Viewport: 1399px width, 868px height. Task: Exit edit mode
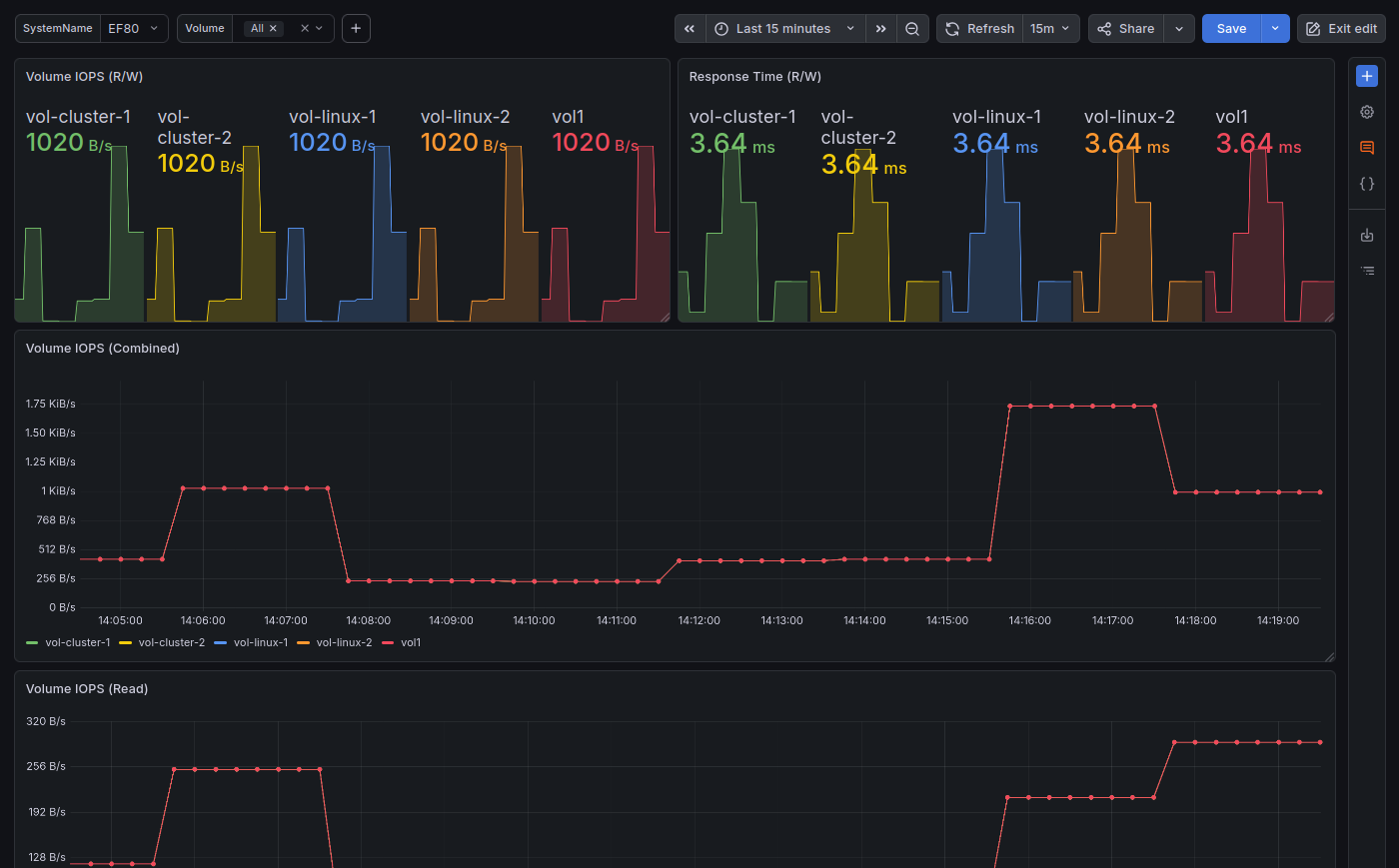click(x=1341, y=29)
